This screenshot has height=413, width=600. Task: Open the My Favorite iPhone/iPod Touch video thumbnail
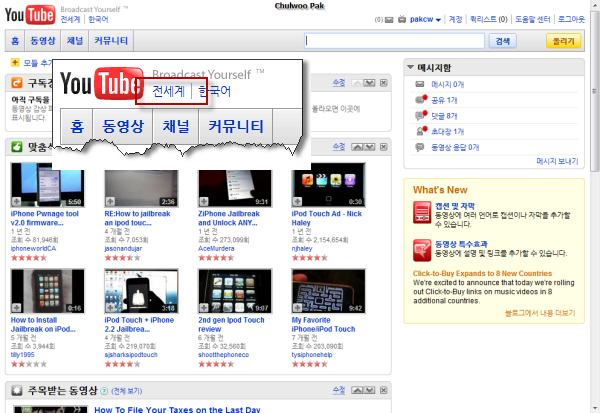(x=328, y=291)
